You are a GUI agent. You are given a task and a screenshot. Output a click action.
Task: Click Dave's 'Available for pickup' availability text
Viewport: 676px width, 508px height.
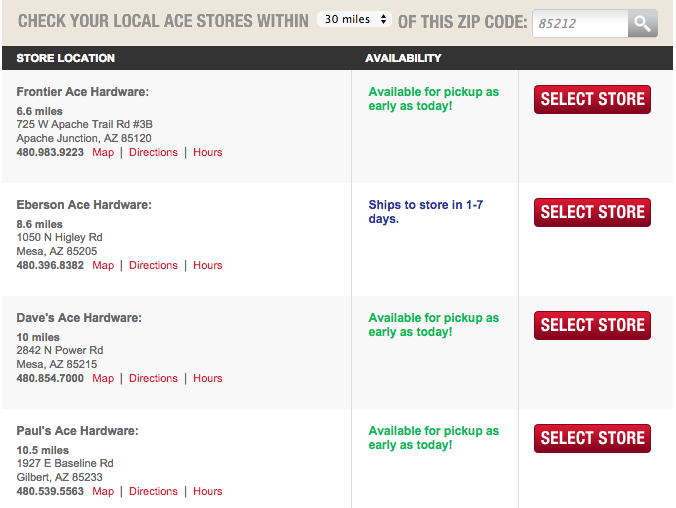click(433, 325)
